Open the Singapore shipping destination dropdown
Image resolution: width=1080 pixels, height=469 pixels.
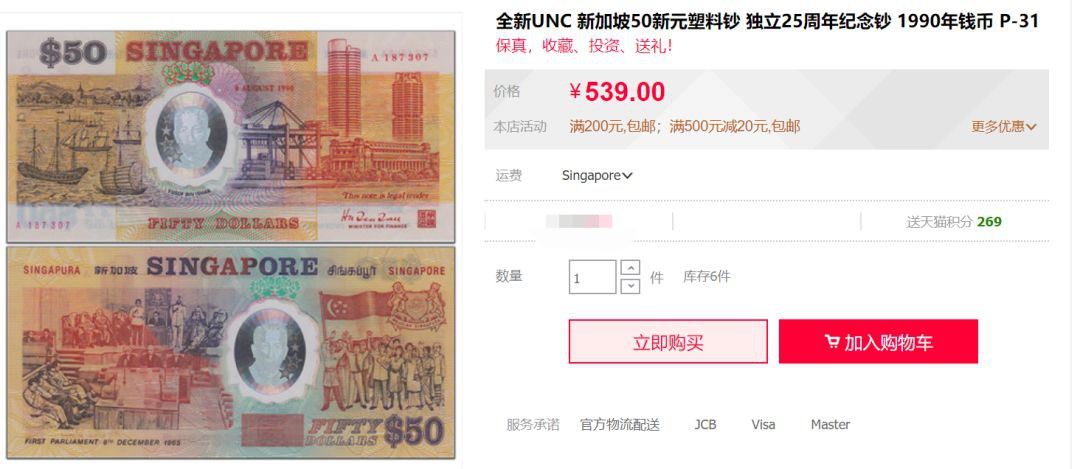pos(597,176)
